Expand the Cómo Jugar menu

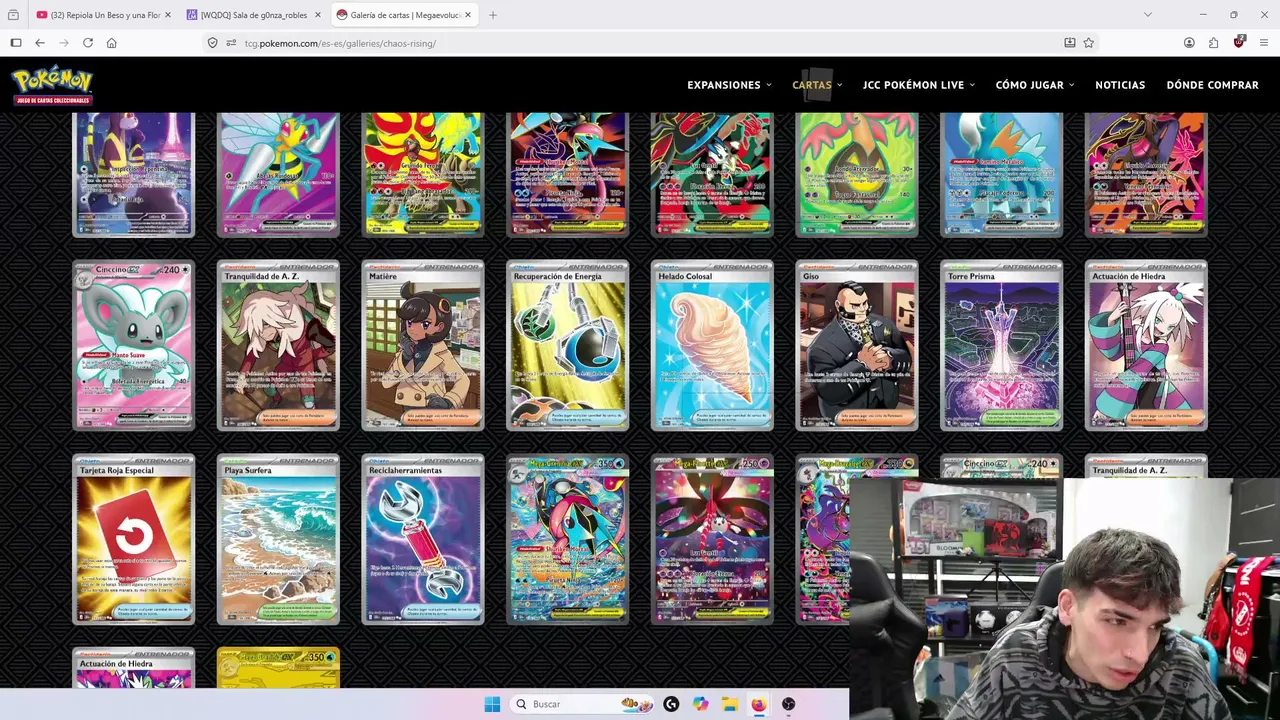coord(1035,85)
